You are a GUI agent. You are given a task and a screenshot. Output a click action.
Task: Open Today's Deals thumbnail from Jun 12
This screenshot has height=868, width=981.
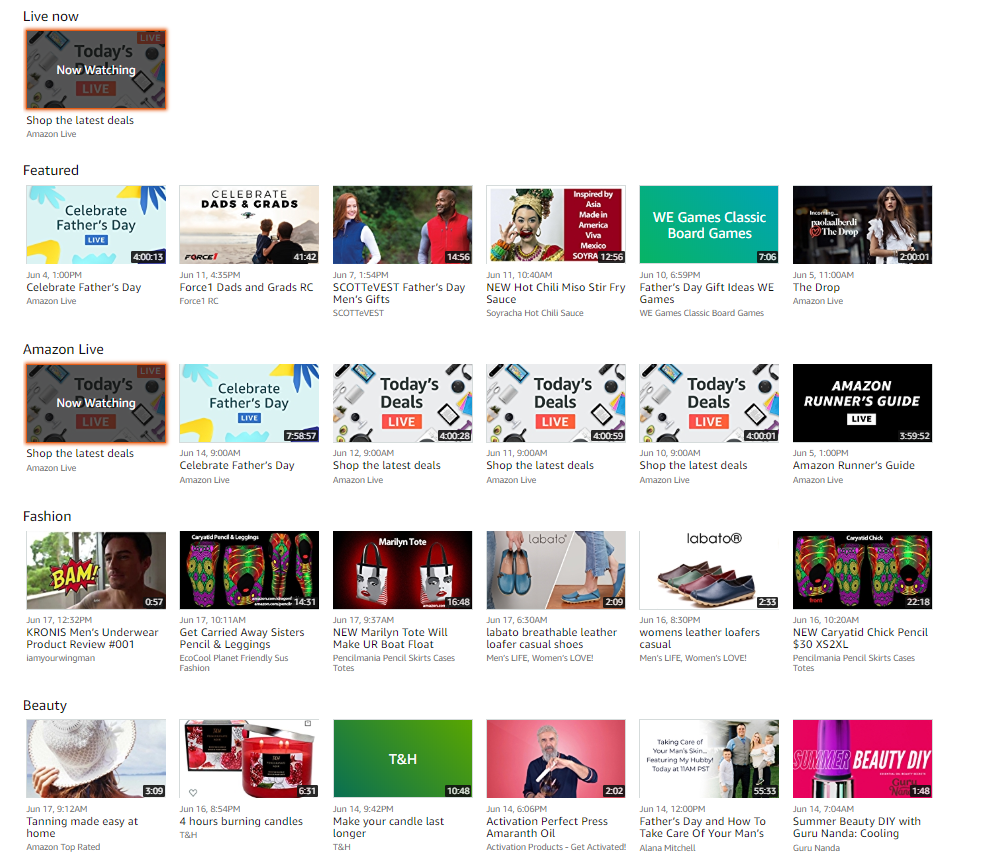tap(402, 403)
